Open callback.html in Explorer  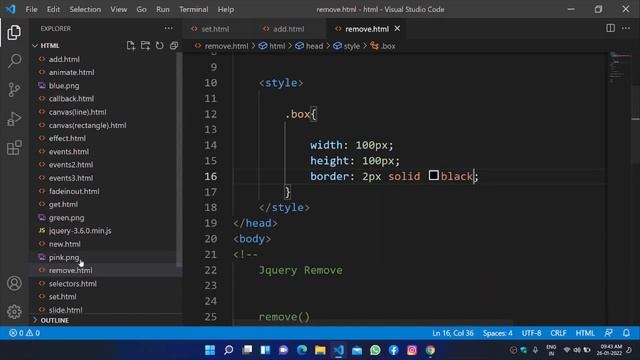point(71,99)
